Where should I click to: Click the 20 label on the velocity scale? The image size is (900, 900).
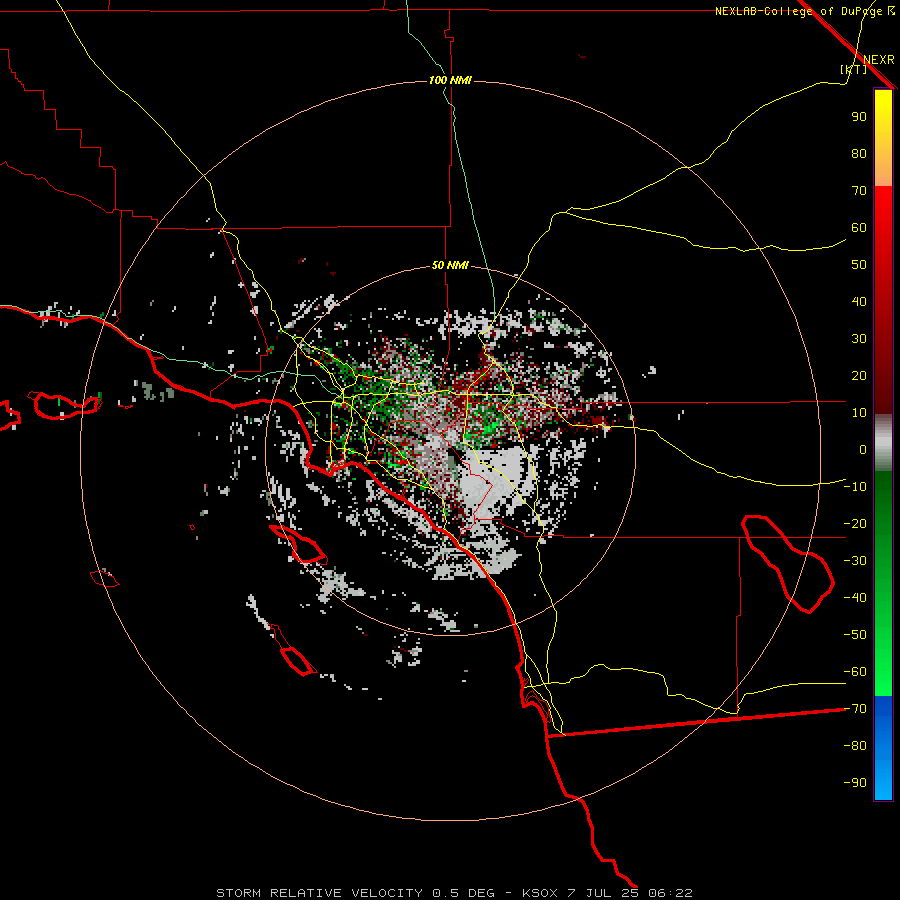click(859, 375)
